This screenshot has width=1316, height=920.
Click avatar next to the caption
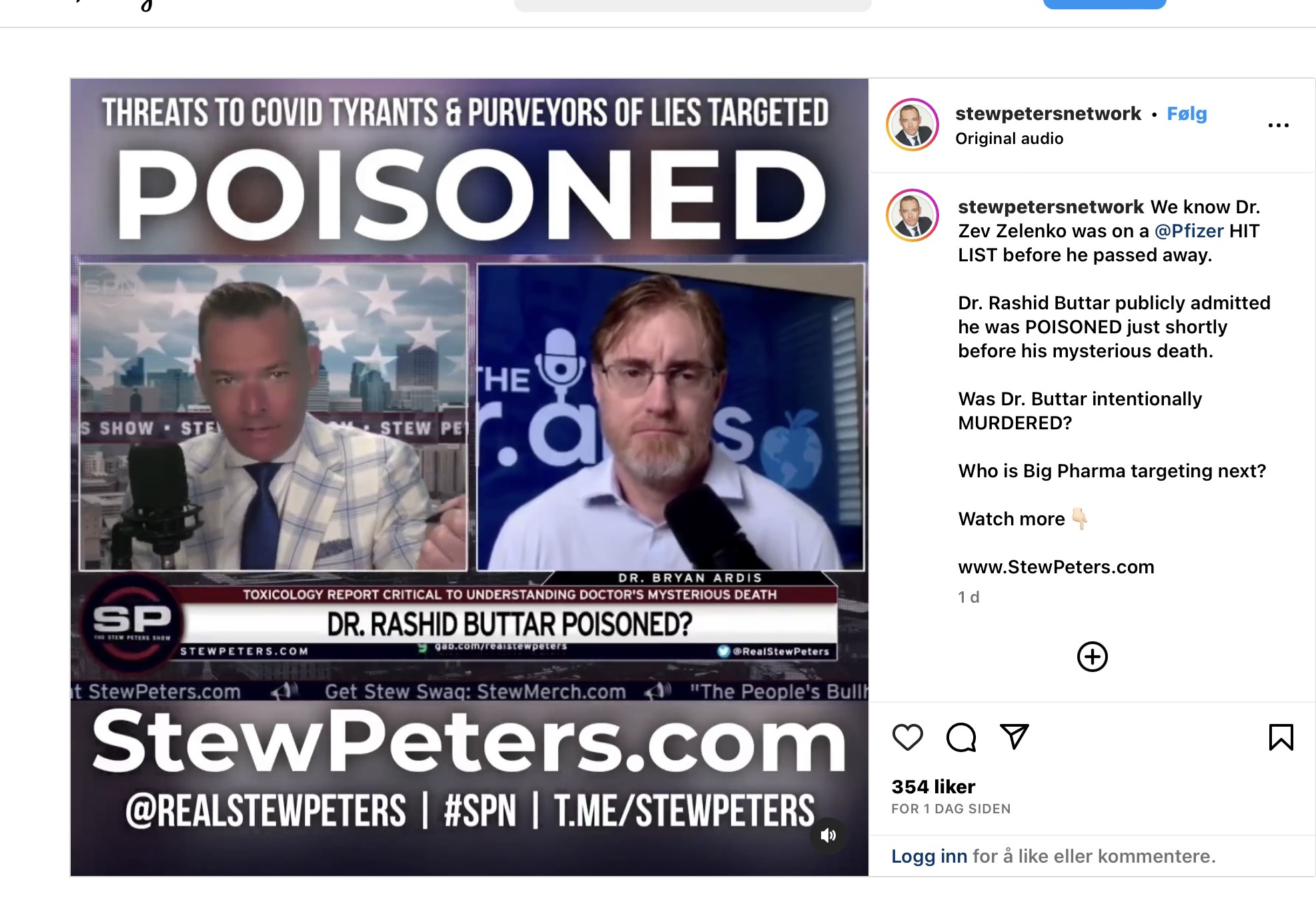[x=912, y=215]
